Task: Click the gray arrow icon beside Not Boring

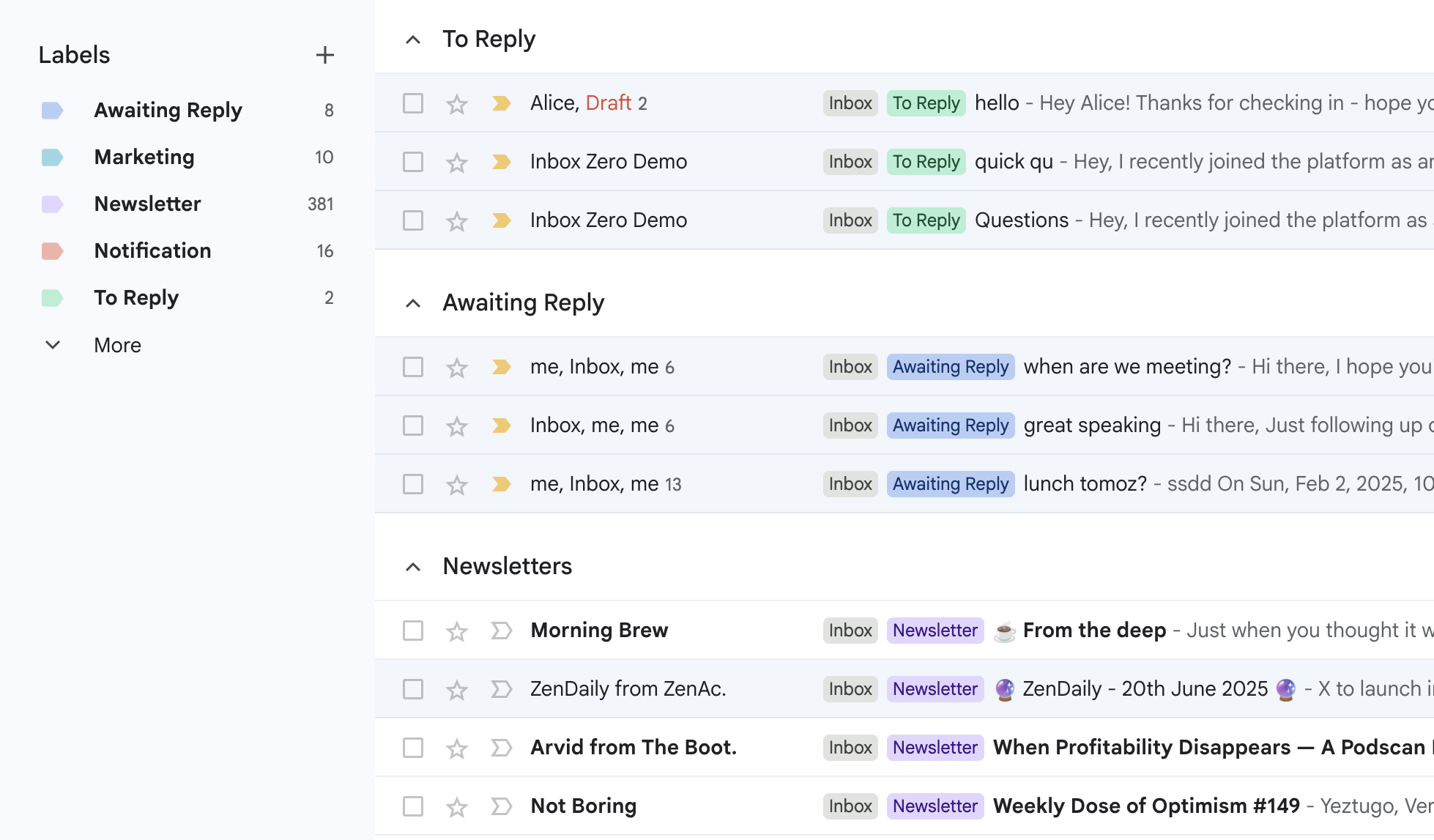Action: tap(501, 806)
